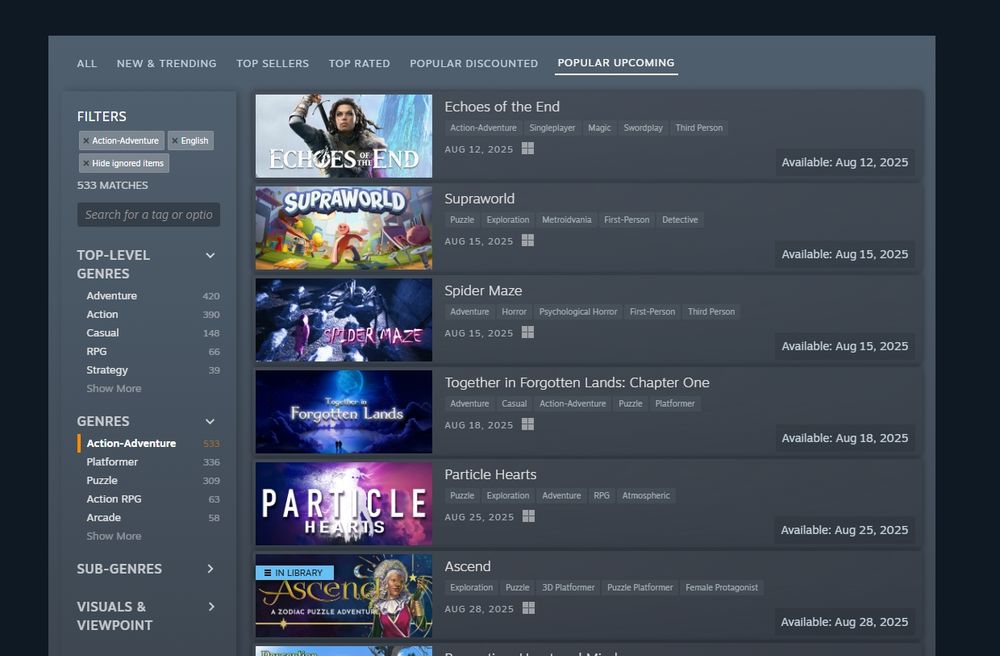Click Windows icon for Echoes of the End
Screen dimensions: 1000x656
[527, 149]
